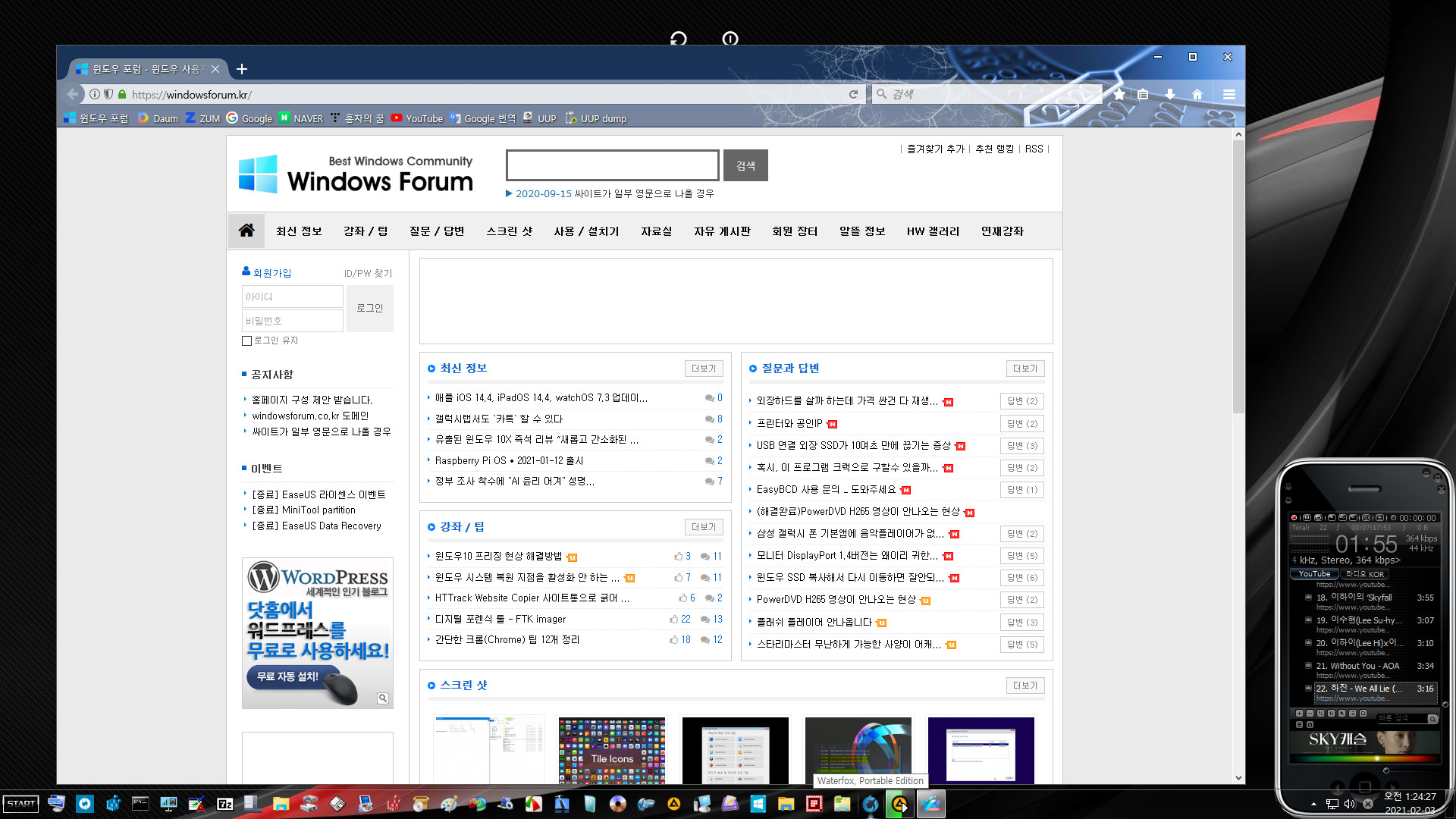Screen dimensions: 1456x819
Task: Toggle the 로그인 유지 checkbox
Action: [x=246, y=340]
